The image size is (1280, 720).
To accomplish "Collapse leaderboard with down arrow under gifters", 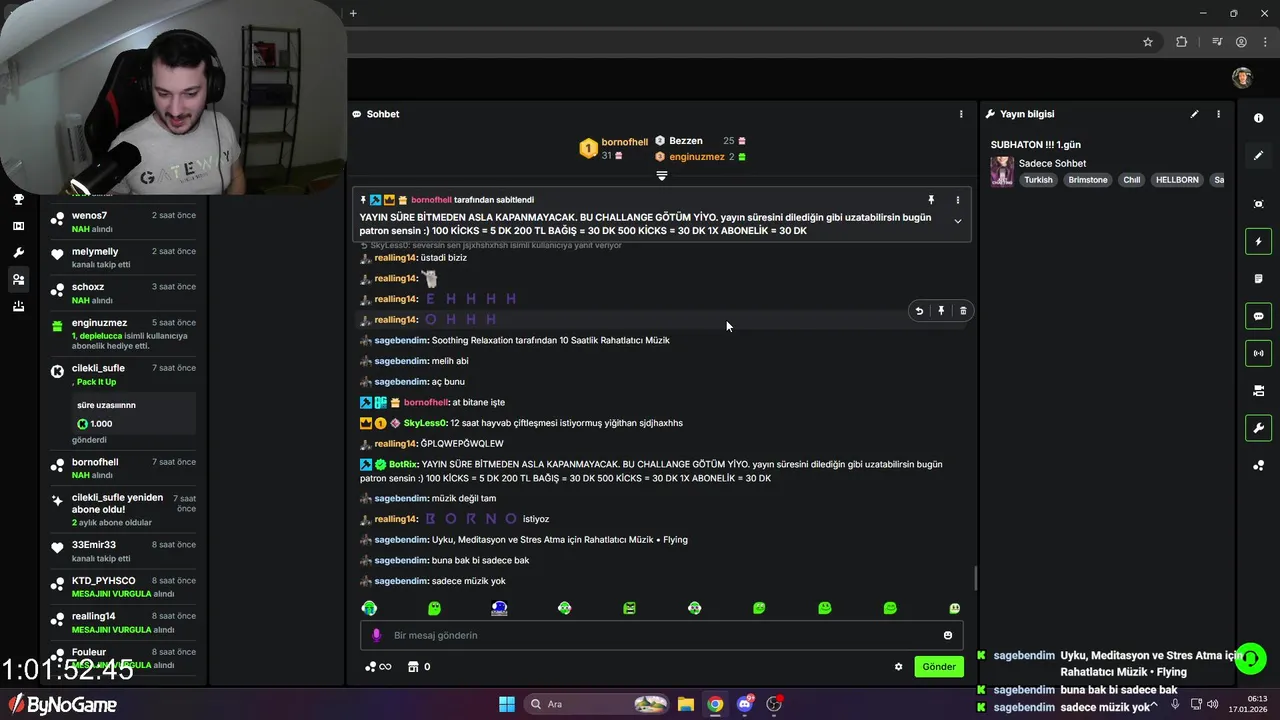I will pyautogui.click(x=661, y=175).
